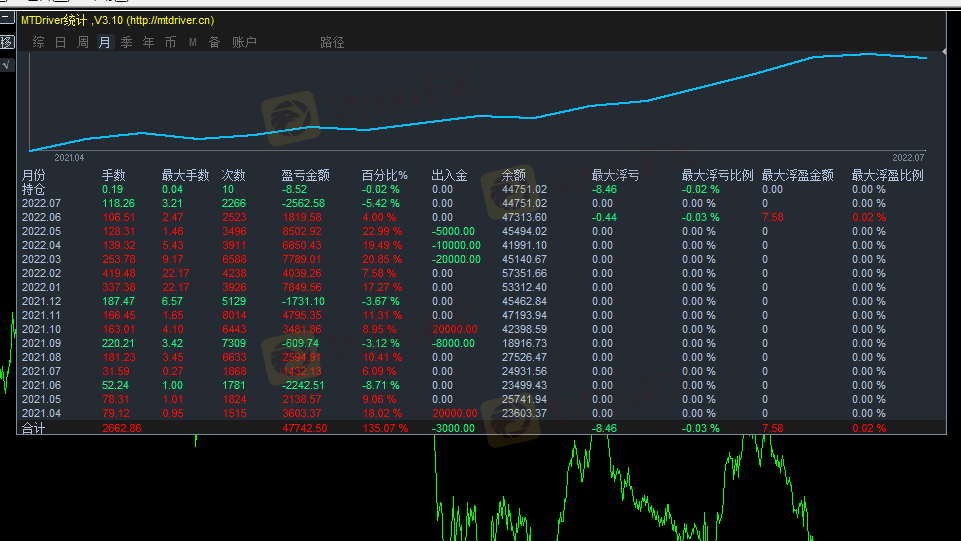Select the highlighted 月 monthly tab

(104, 42)
